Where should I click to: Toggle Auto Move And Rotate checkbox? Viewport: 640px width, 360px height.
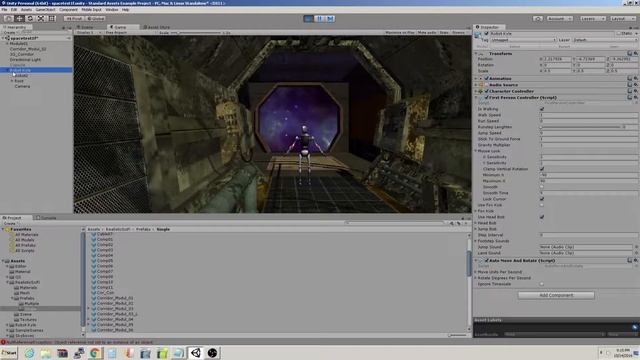[486, 260]
